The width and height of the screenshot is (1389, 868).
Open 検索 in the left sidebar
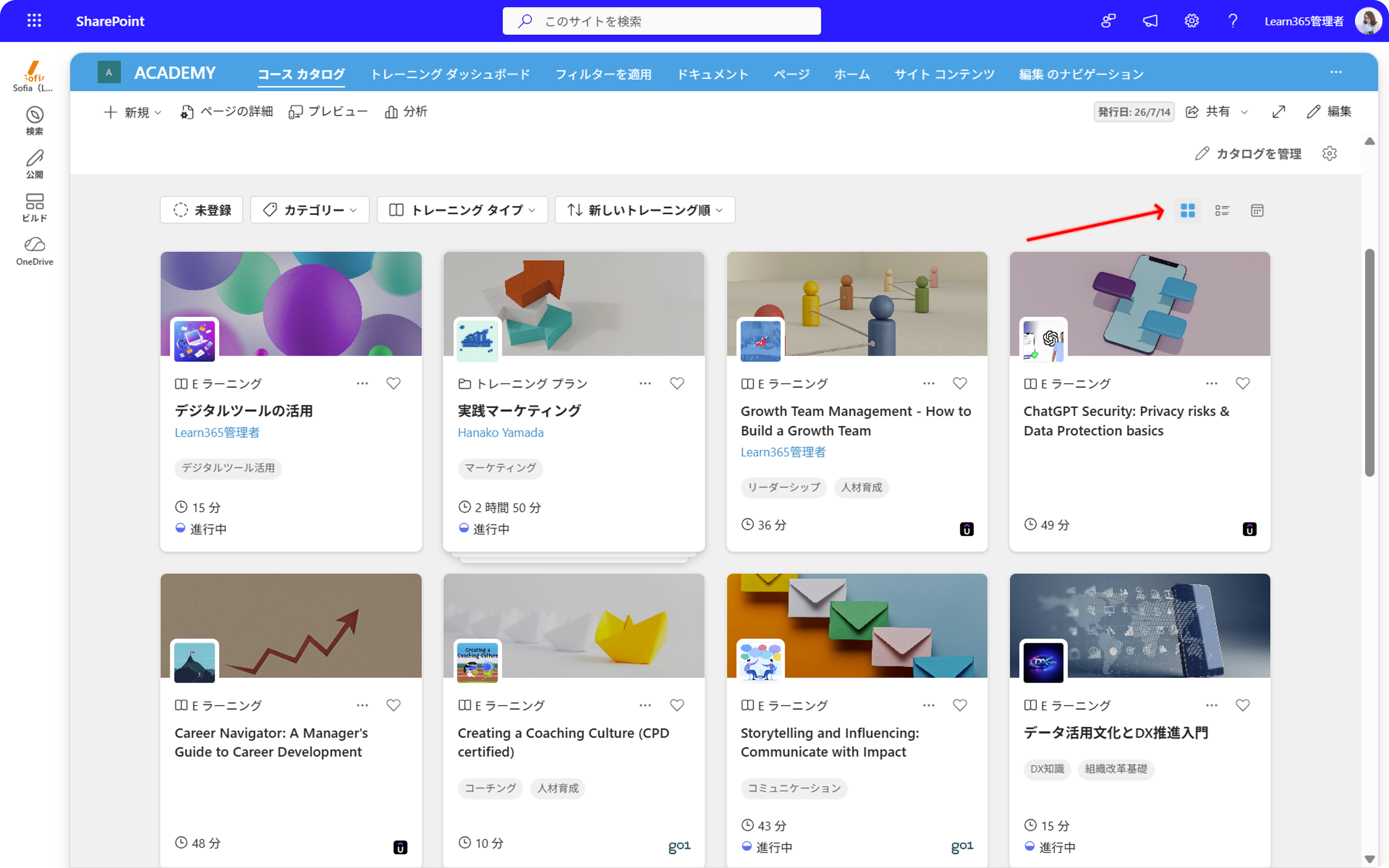pos(35,121)
